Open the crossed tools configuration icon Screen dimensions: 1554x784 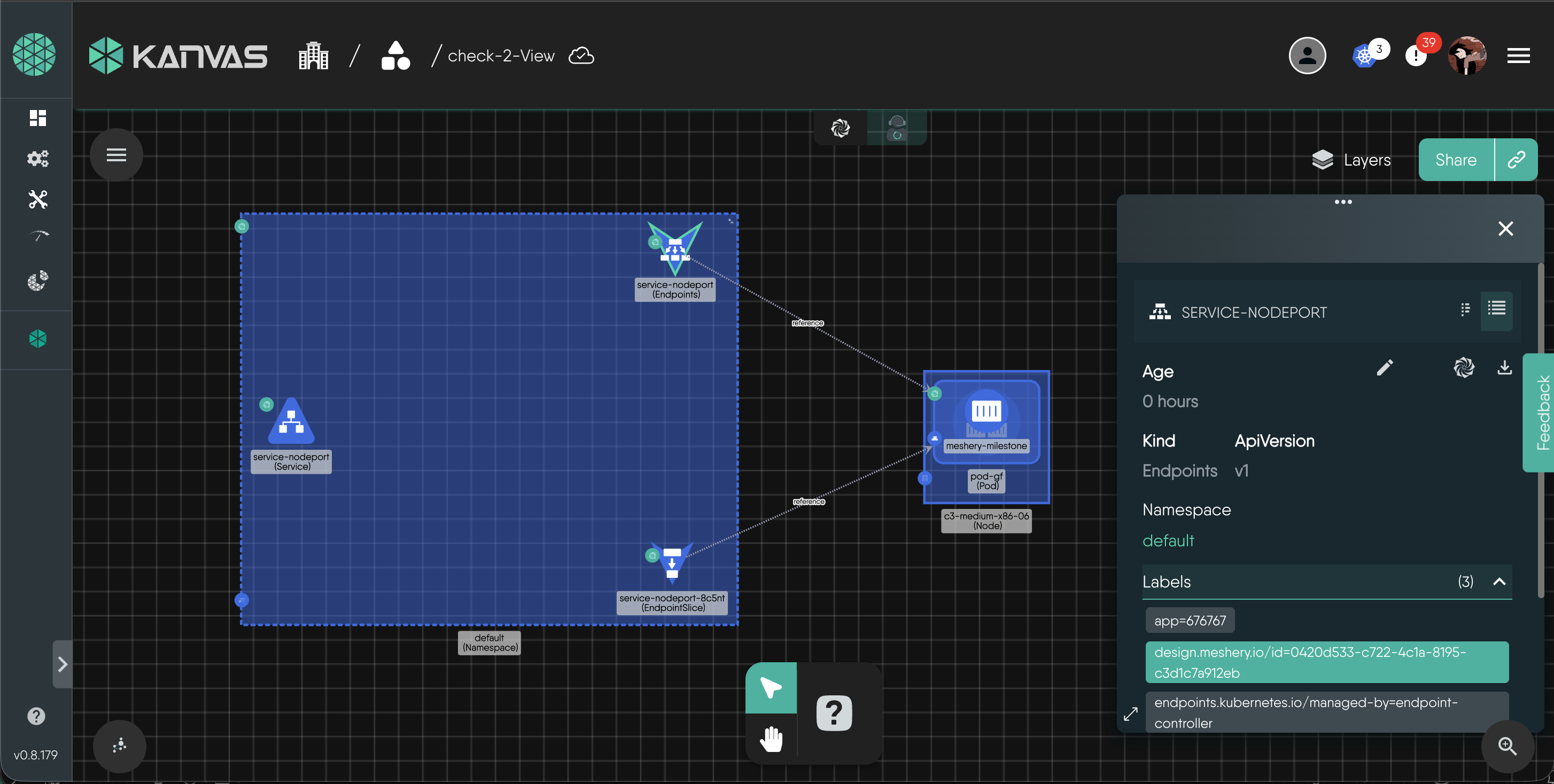[37, 199]
